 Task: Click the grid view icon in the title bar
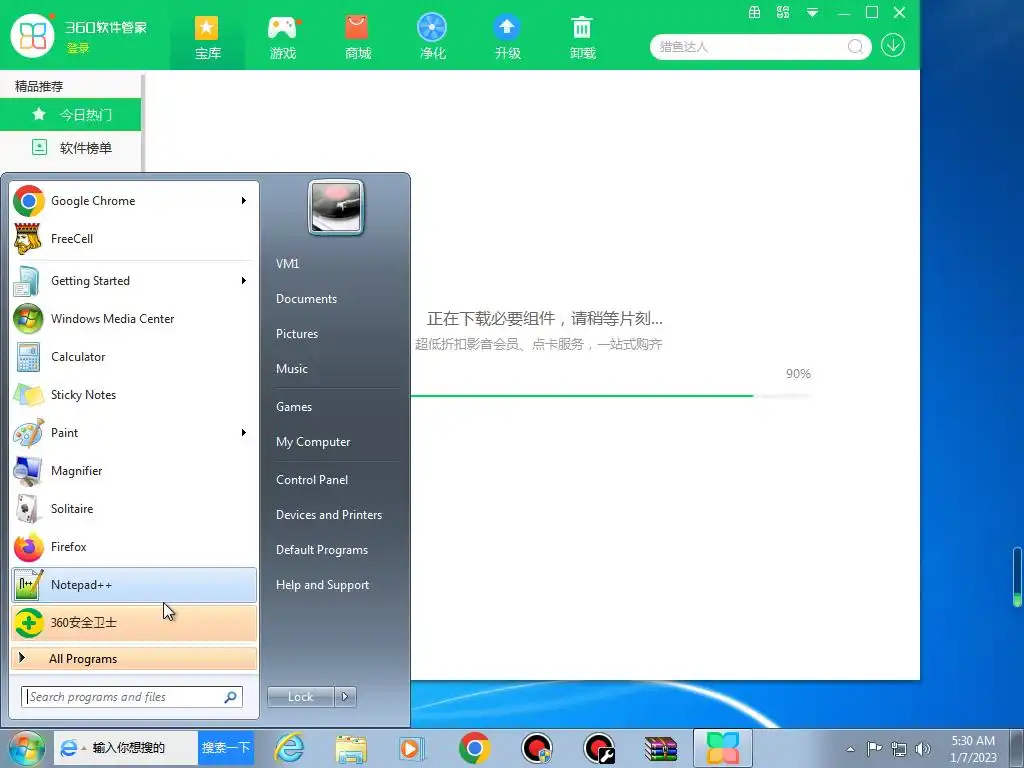click(x=754, y=12)
